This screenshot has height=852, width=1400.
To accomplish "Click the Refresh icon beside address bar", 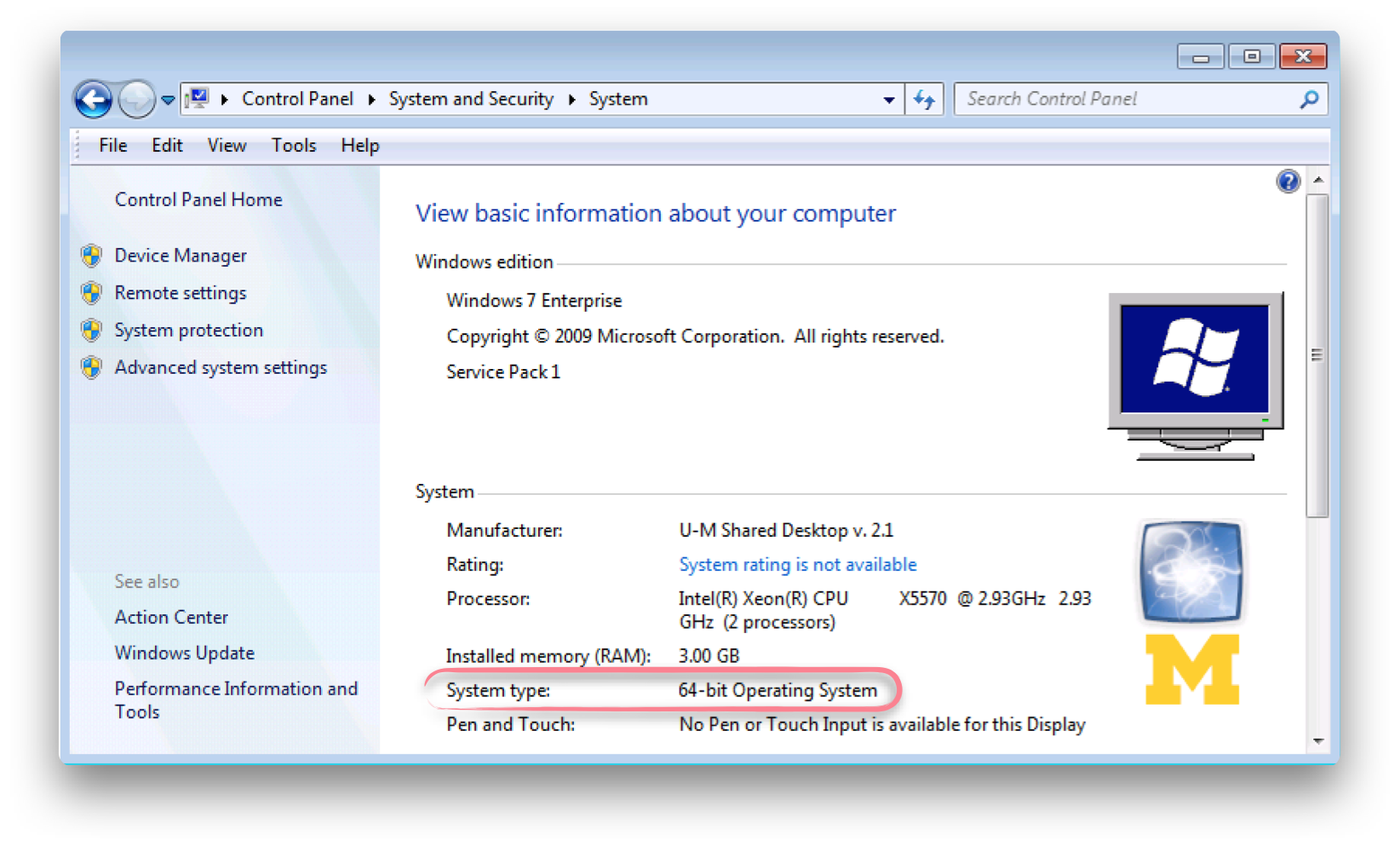I will (924, 100).
